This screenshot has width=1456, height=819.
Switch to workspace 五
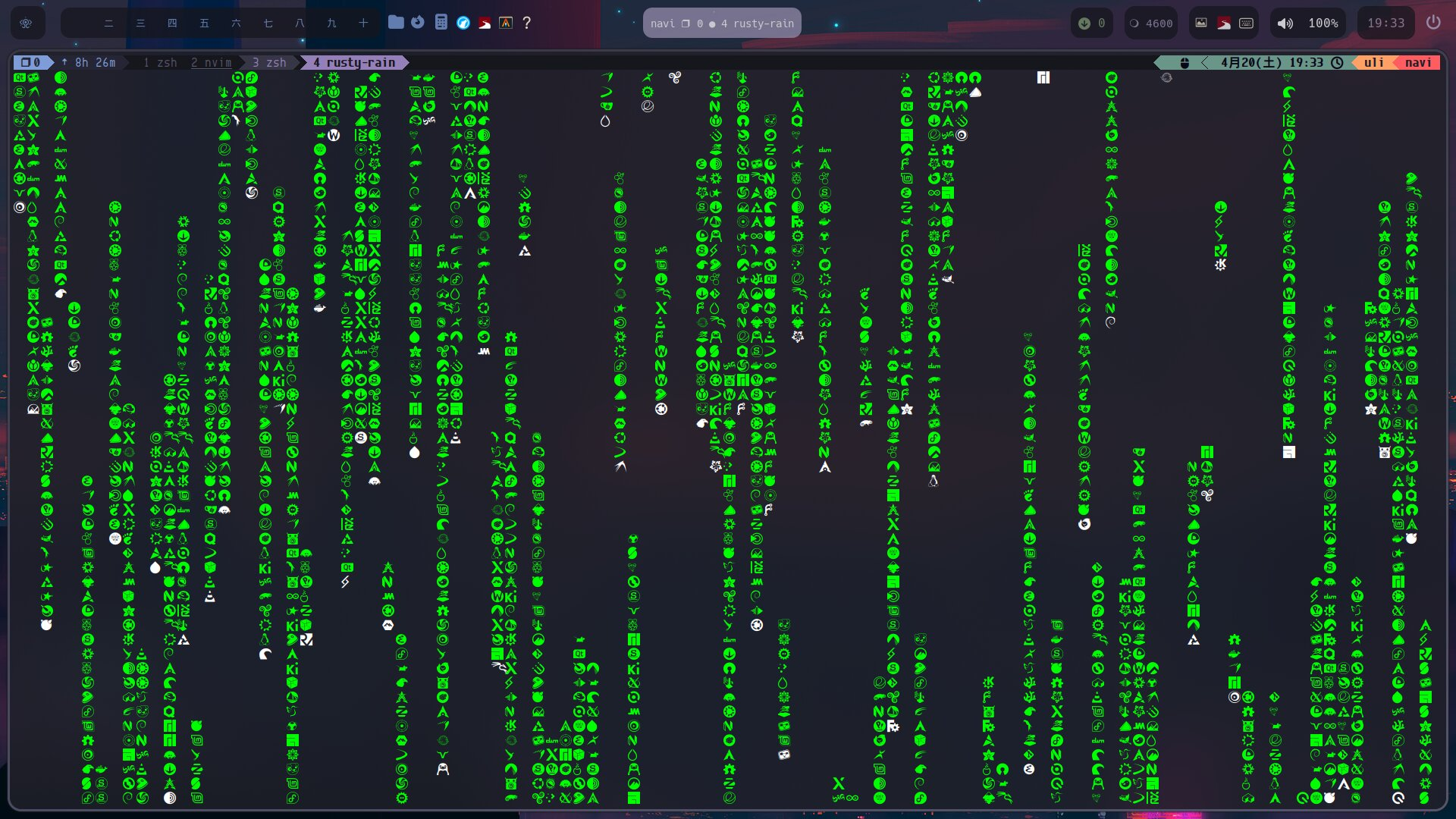point(204,23)
